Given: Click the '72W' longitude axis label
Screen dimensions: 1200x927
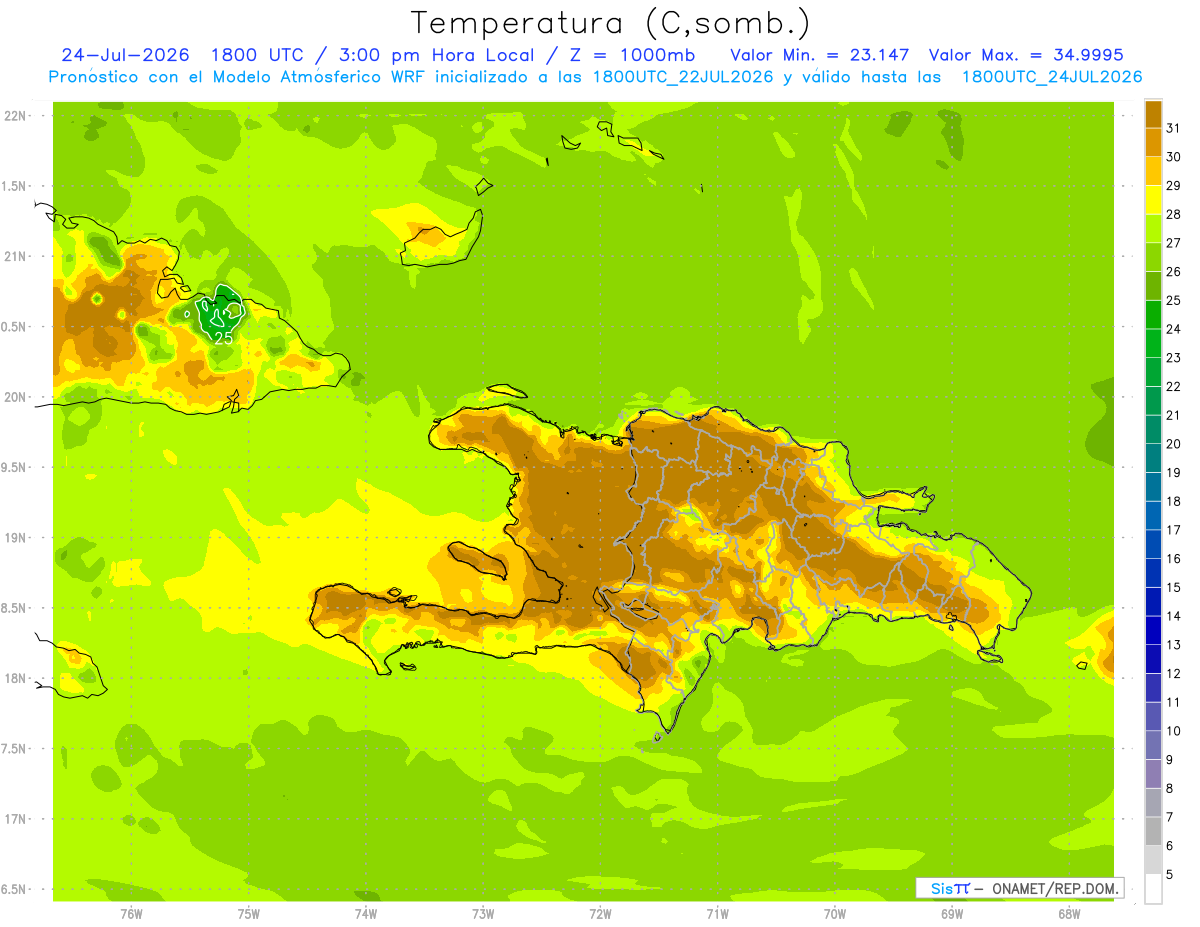Looking at the screenshot, I should point(600,913).
